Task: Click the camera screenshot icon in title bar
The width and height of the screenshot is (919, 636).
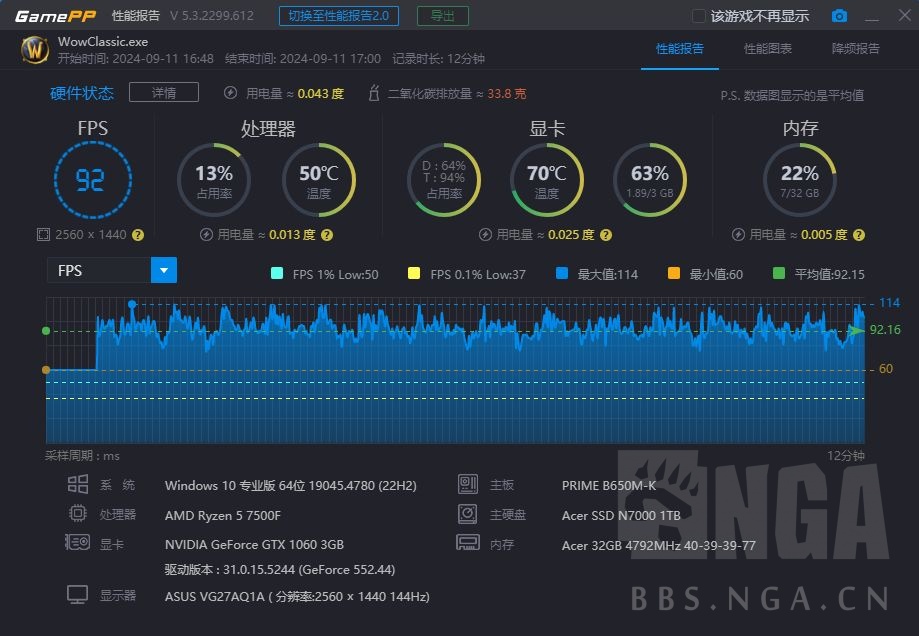Action: (x=840, y=15)
